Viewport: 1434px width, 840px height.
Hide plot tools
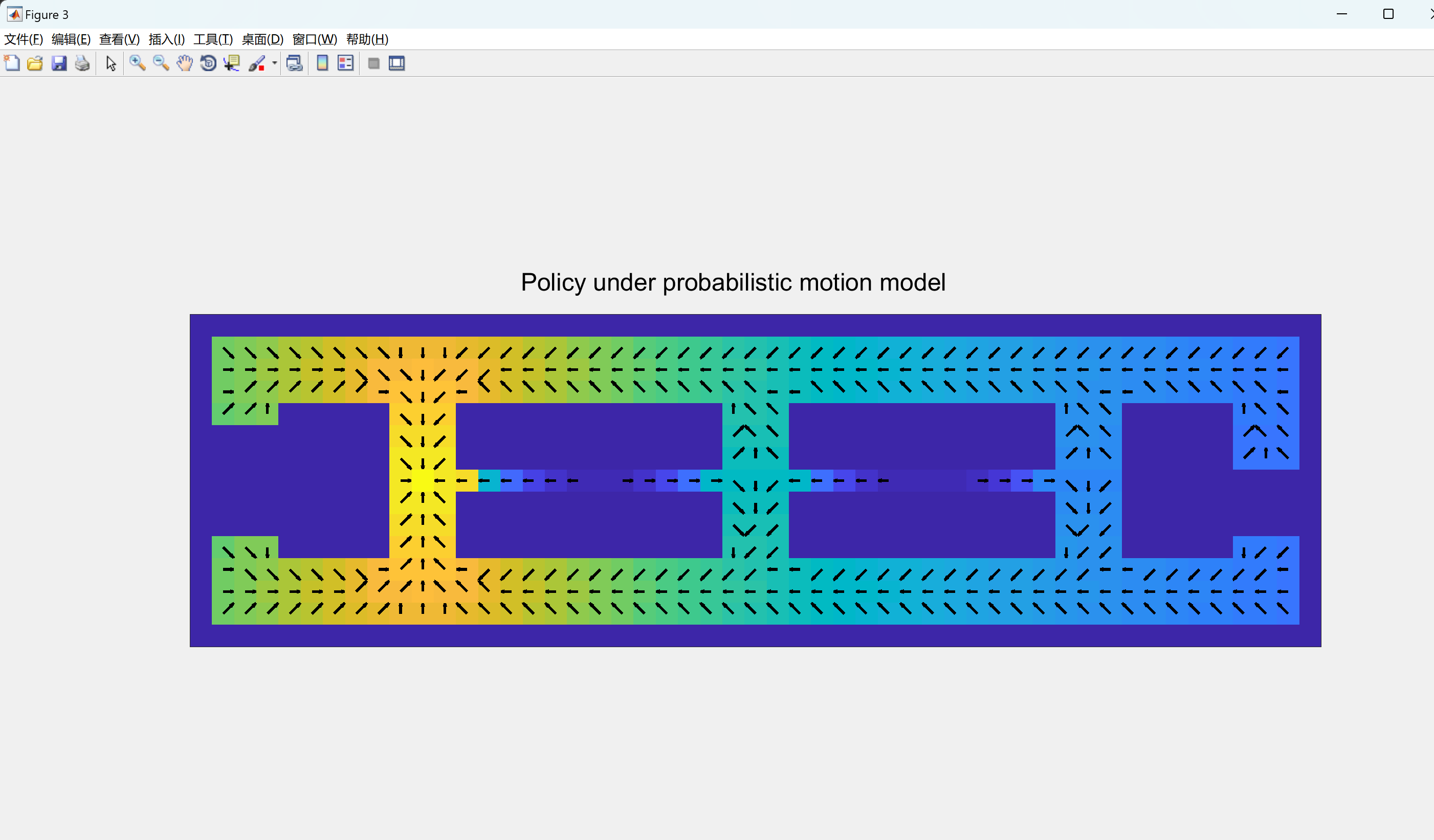(373, 63)
